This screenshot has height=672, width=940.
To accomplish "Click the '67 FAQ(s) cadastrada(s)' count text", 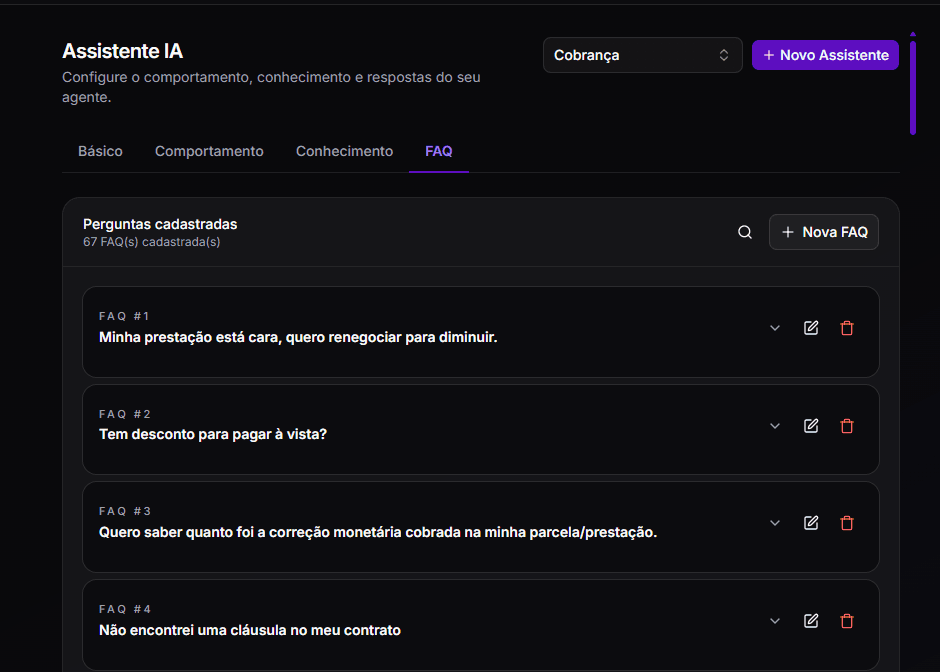I will click(152, 242).
